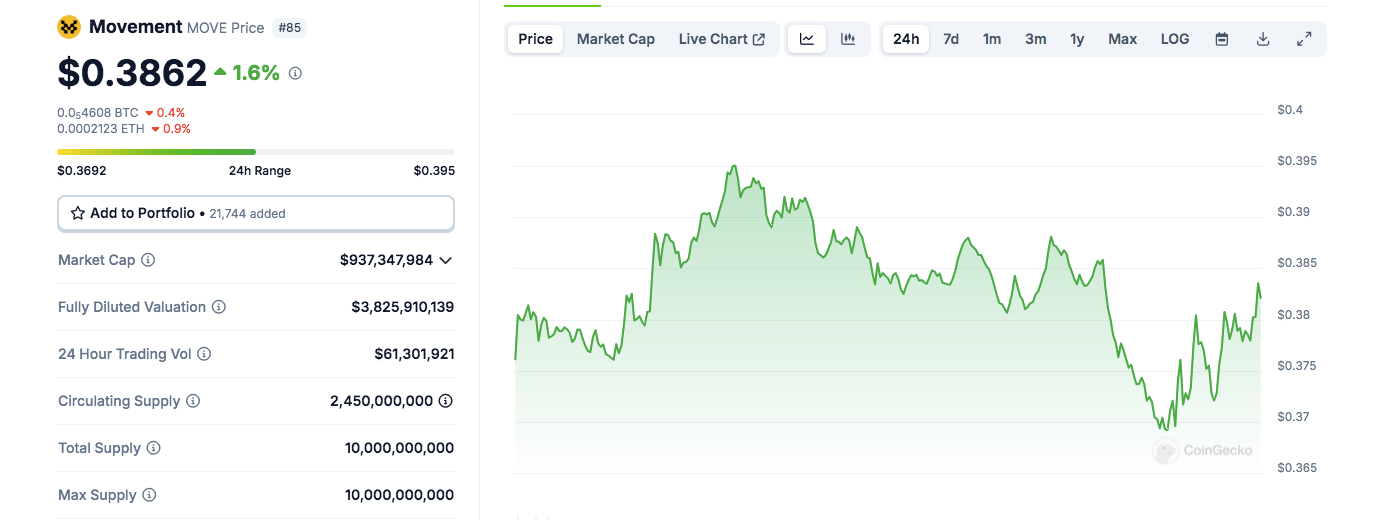Select the Market Cap chart tab
This screenshot has height=520, width=1374.
point(616,39)
